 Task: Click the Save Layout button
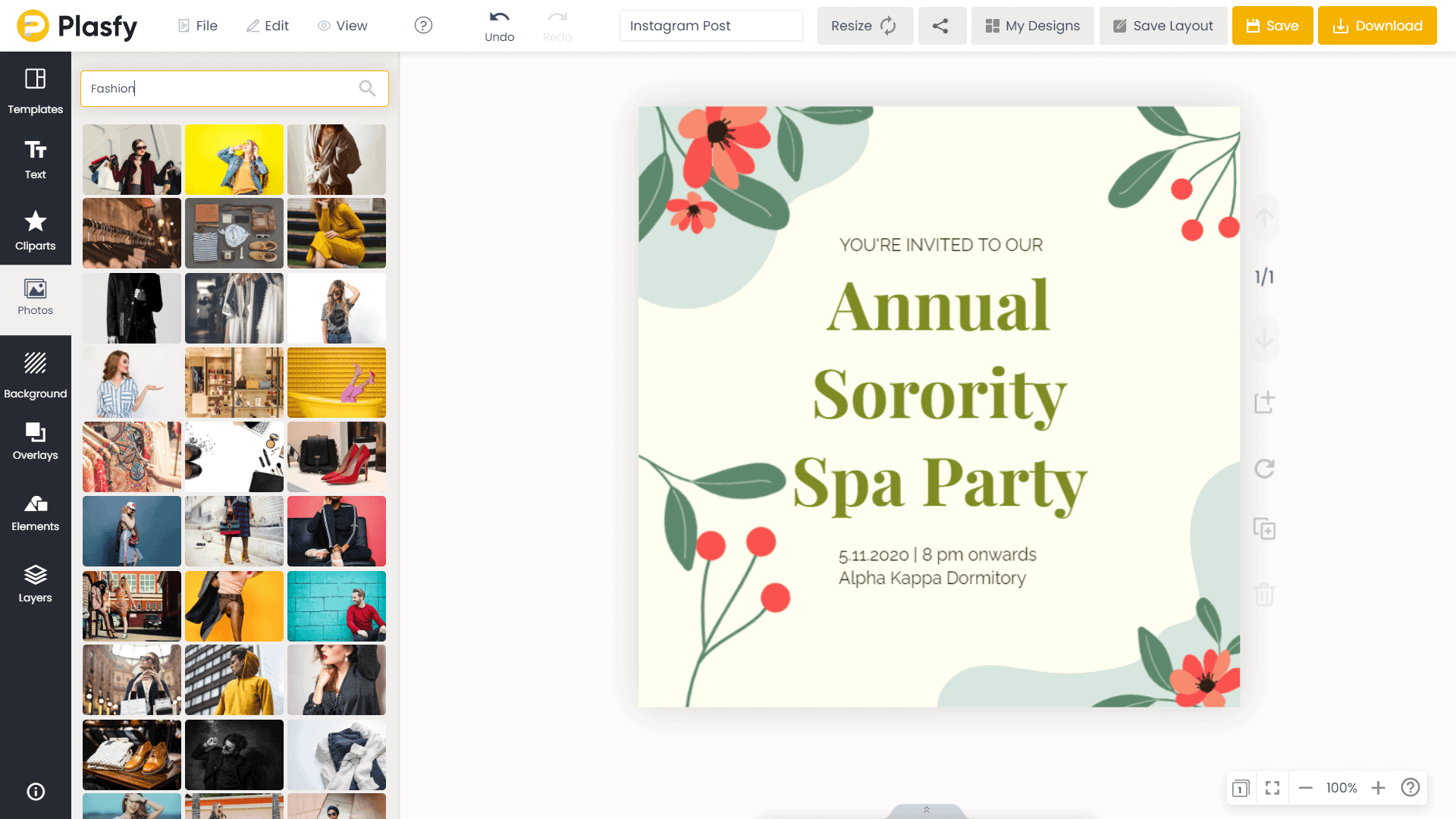[1163, 26]
